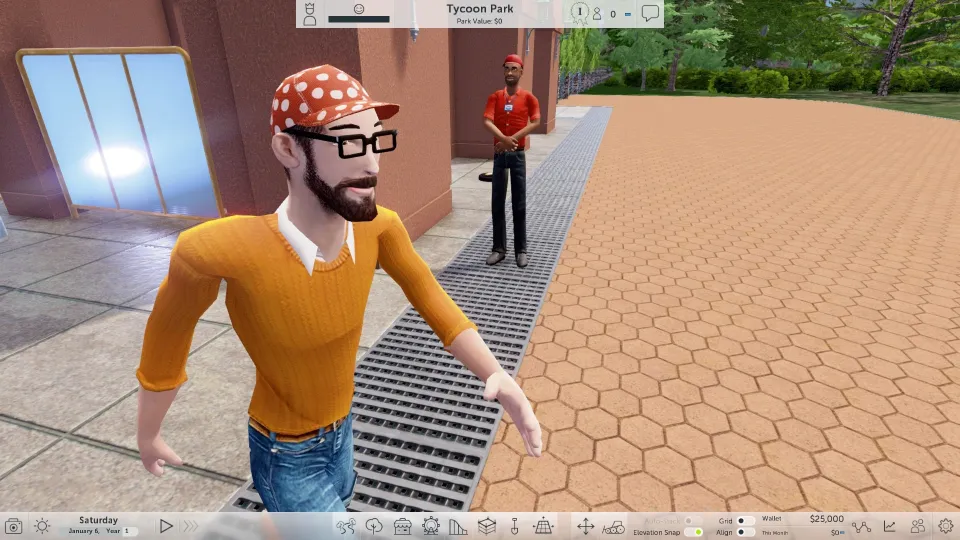The height and width of the screenshot is (540, 960).
Task: Open the notifications speech bubble
Action: point(651,13)
